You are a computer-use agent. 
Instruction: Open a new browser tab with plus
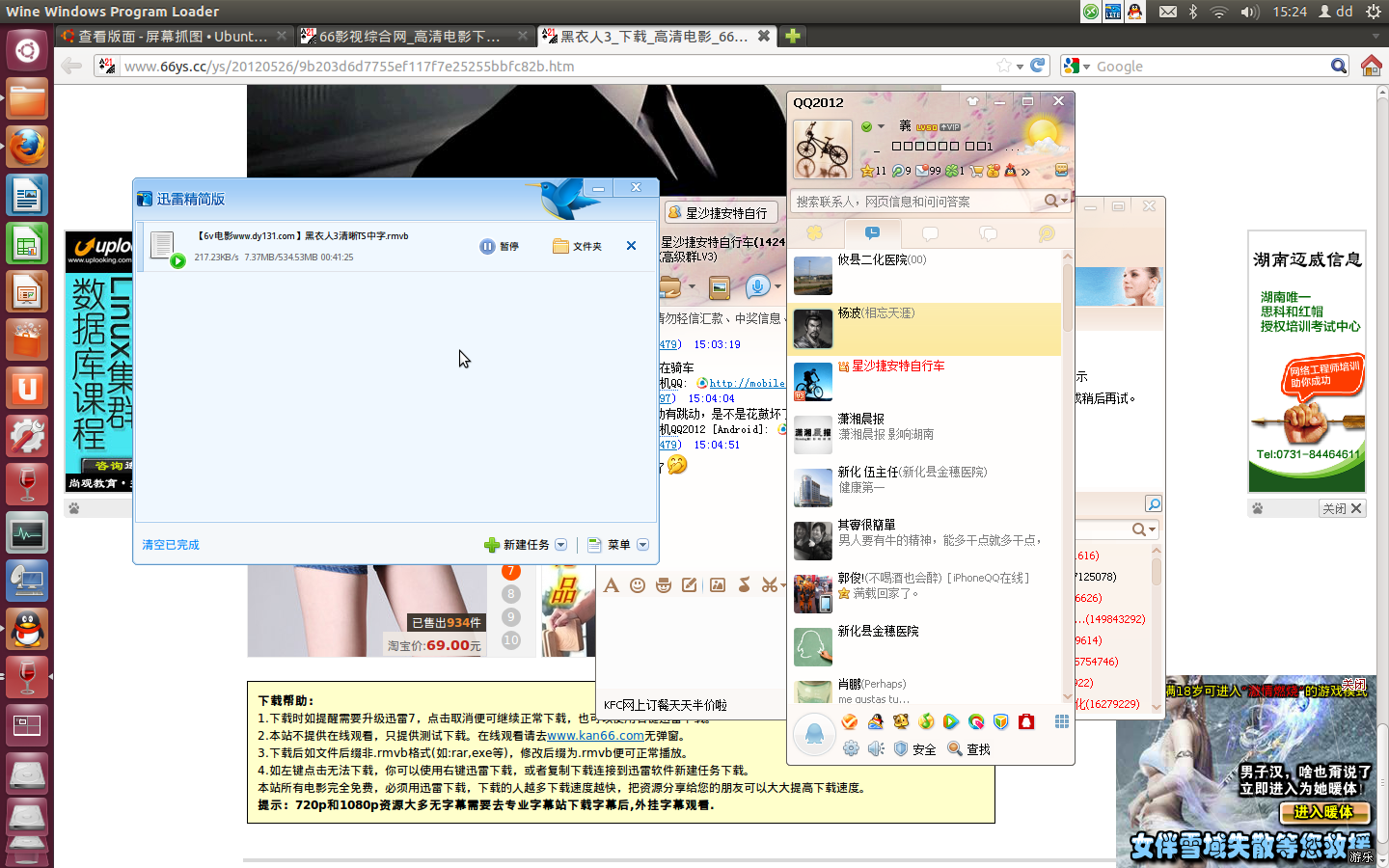click(x=792, y=36)
